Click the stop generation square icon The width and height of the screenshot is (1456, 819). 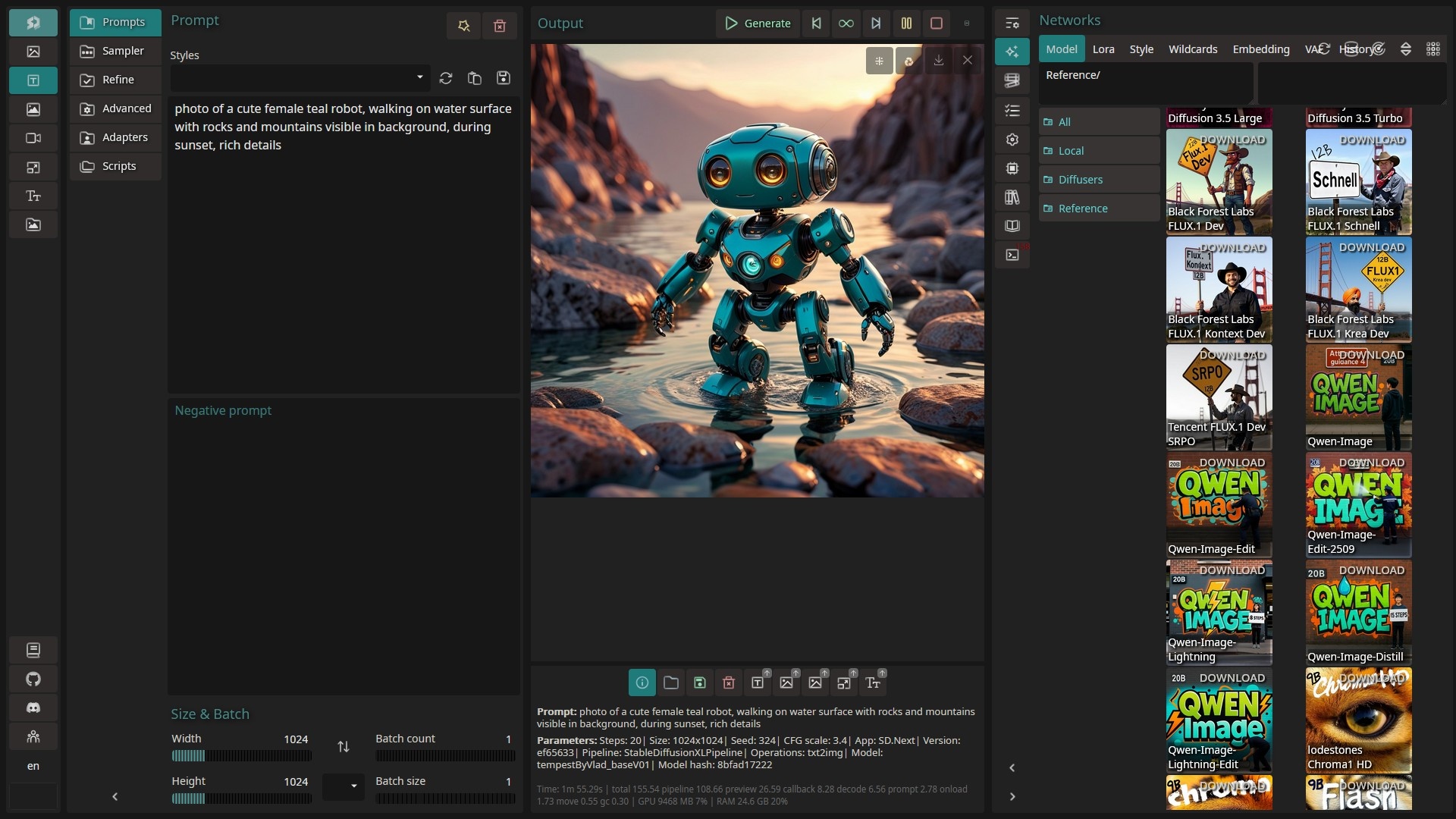click(x=937, y=24)
